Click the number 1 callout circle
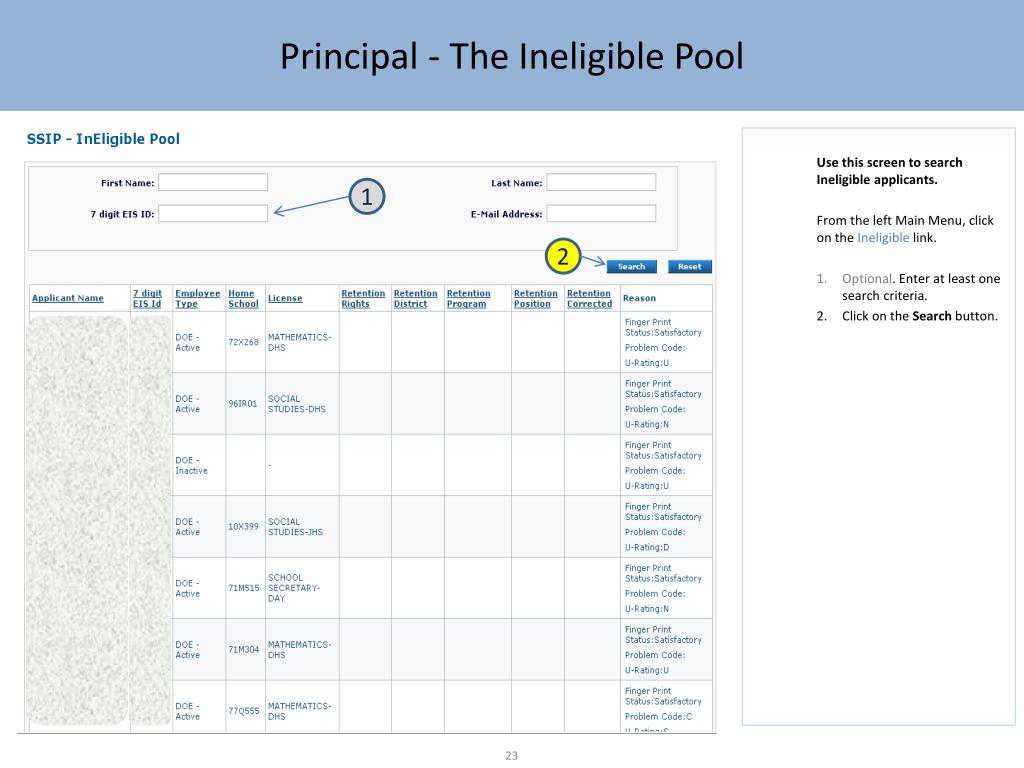The width and height of the screenshot is (1024, 768). tap(367, 197)
